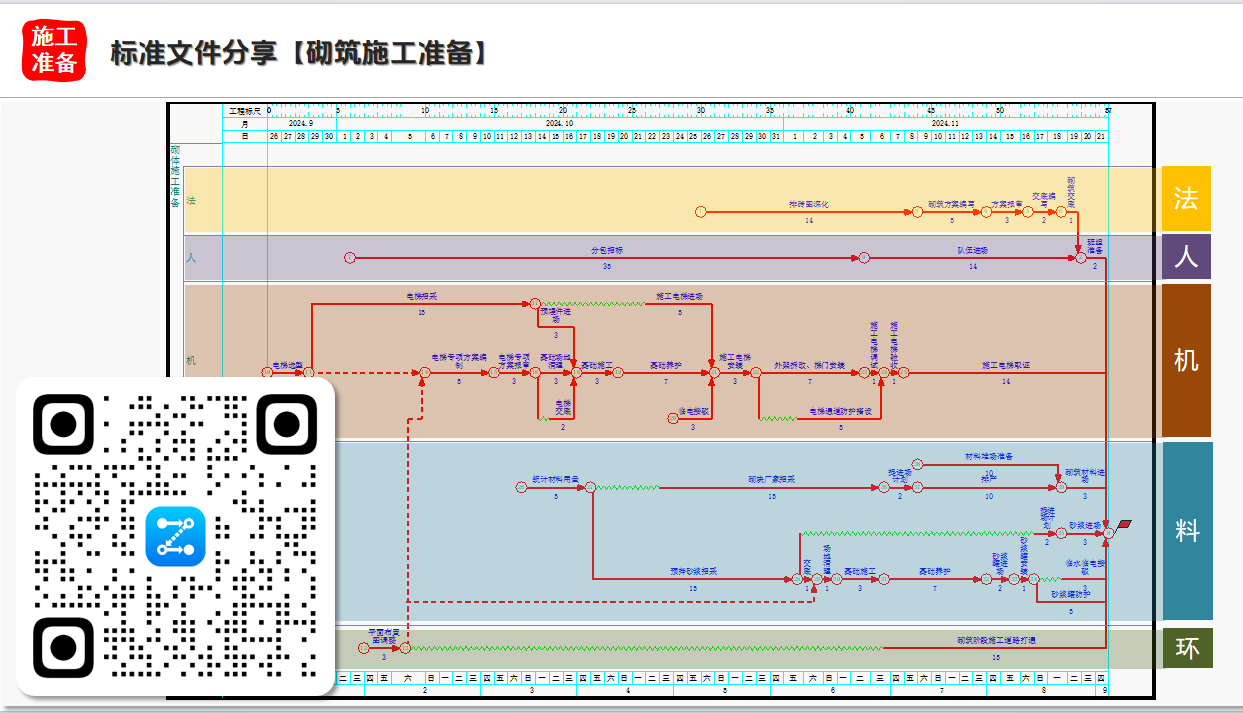The height and width of the screenshot is (714, 1243).
Task: Click the 月 row header
Action: (x=245, y=123)
